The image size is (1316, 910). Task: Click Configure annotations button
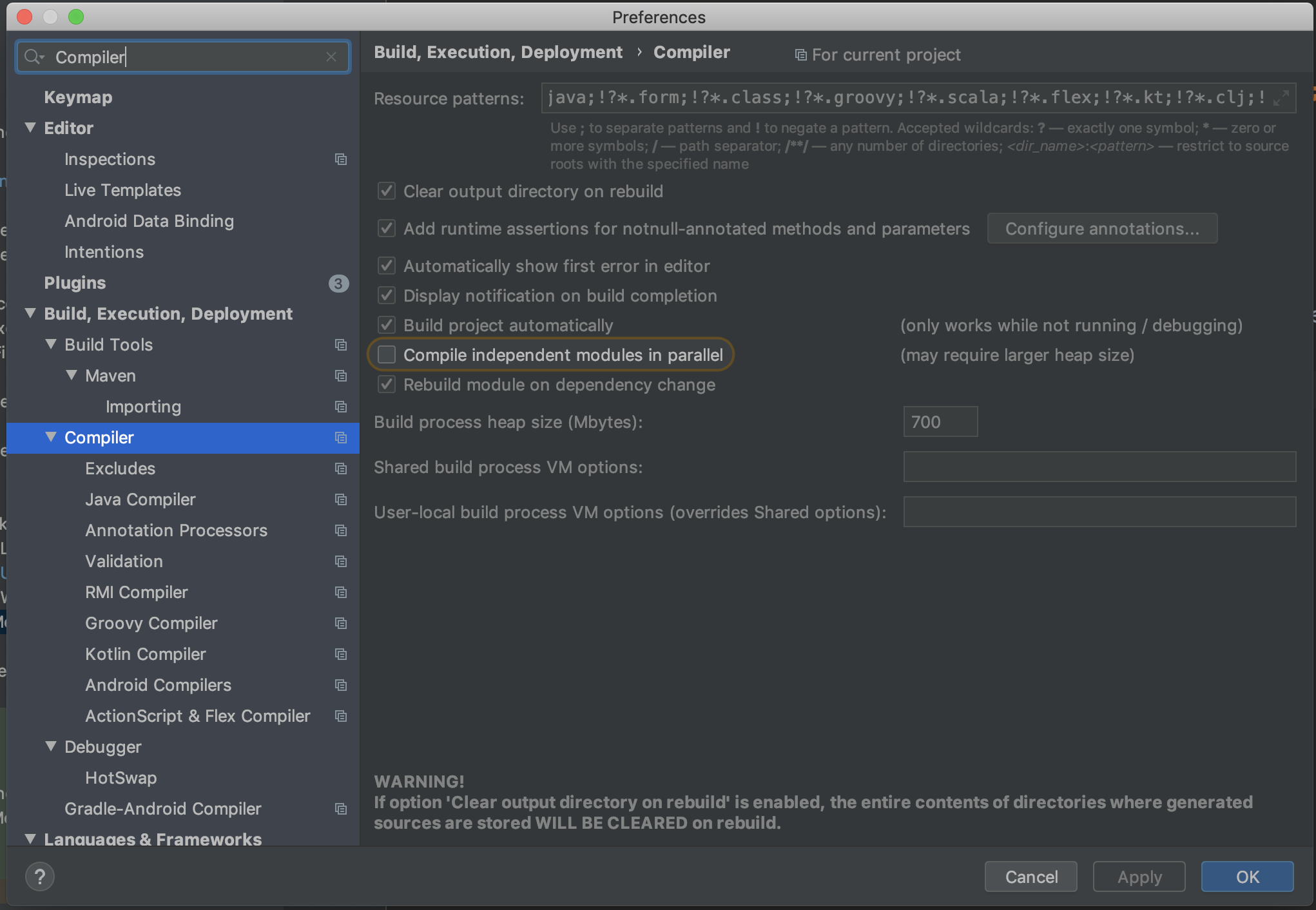coord(1101,229)
